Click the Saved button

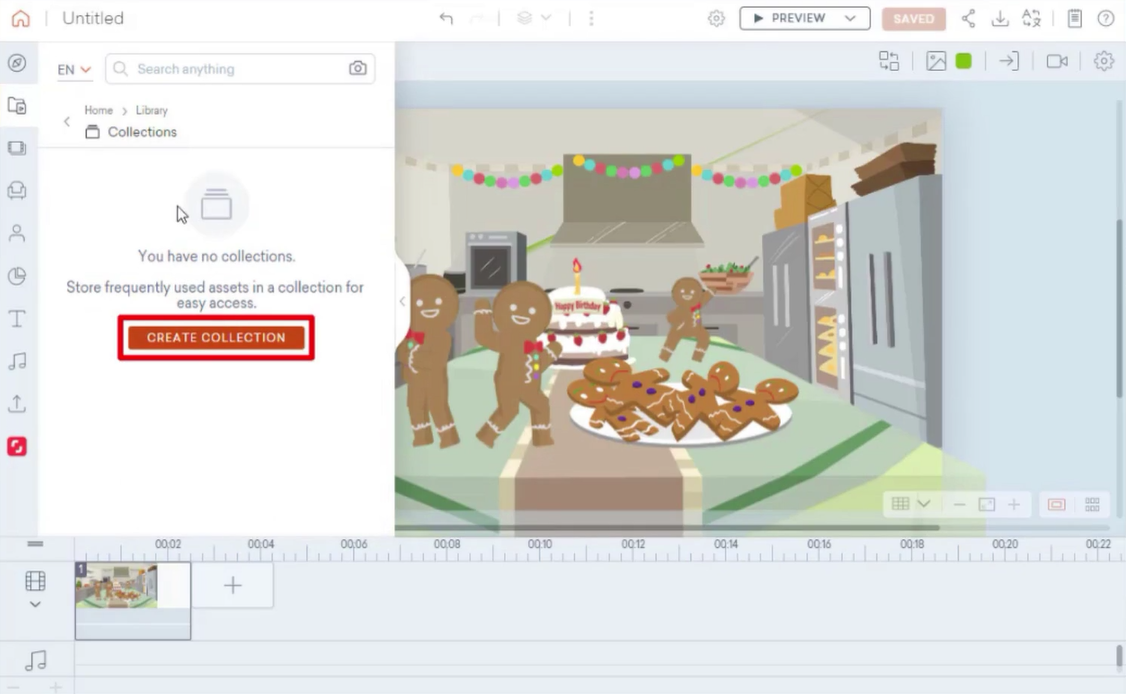pos(913,18)
